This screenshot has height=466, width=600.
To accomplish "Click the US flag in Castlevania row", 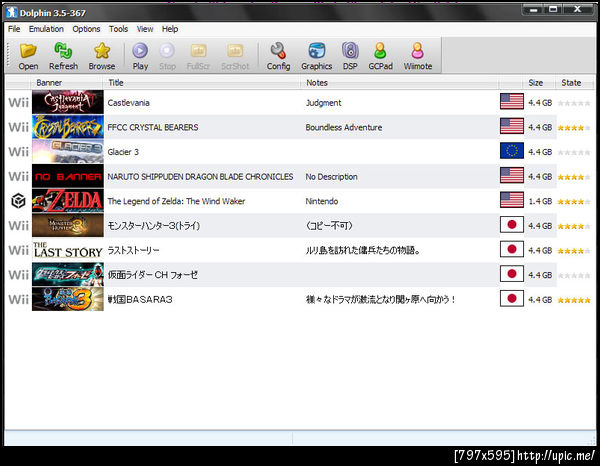I will 512,102.
